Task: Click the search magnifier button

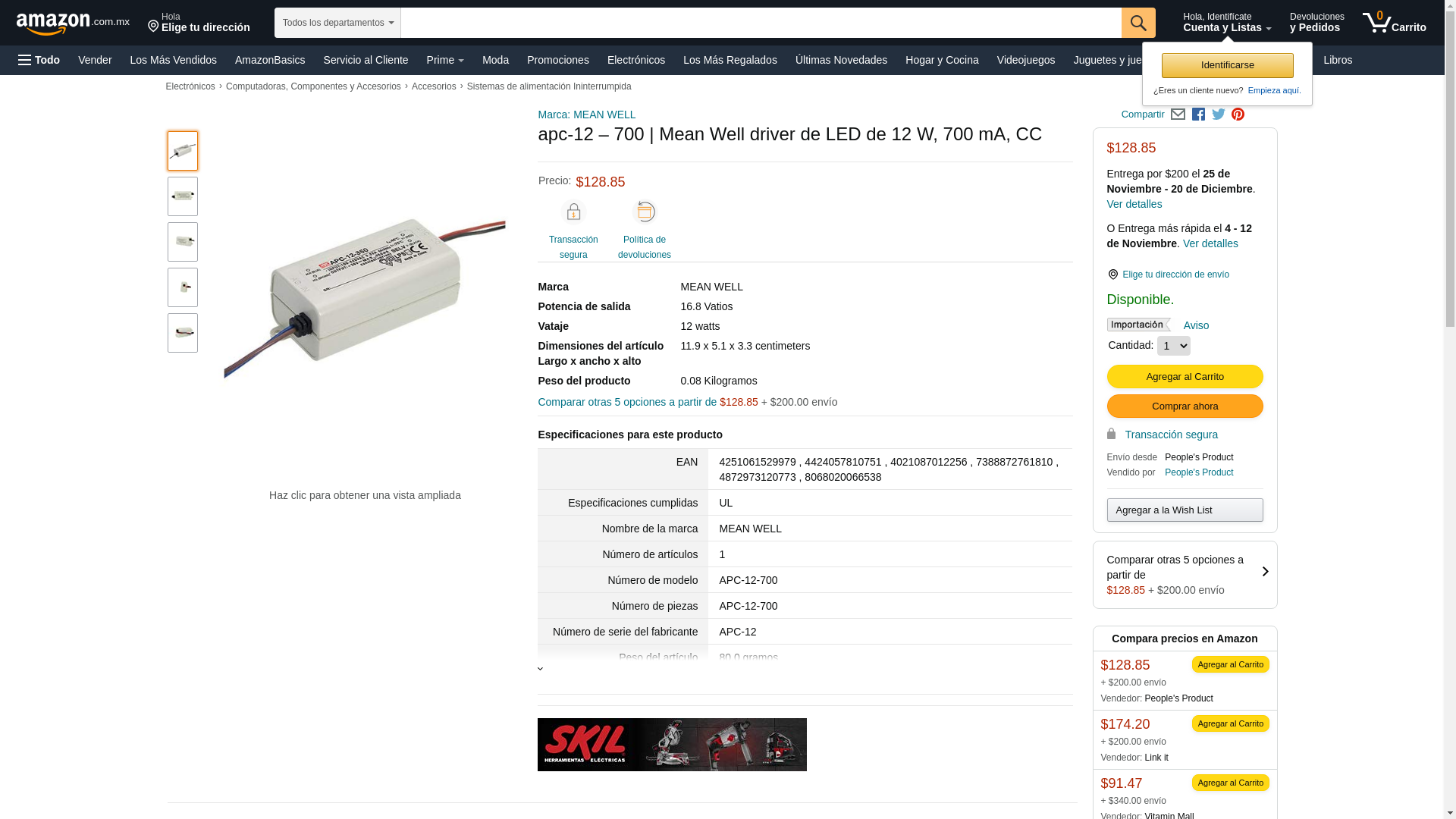Action: pyautogui.click(x=1137, y=23)
